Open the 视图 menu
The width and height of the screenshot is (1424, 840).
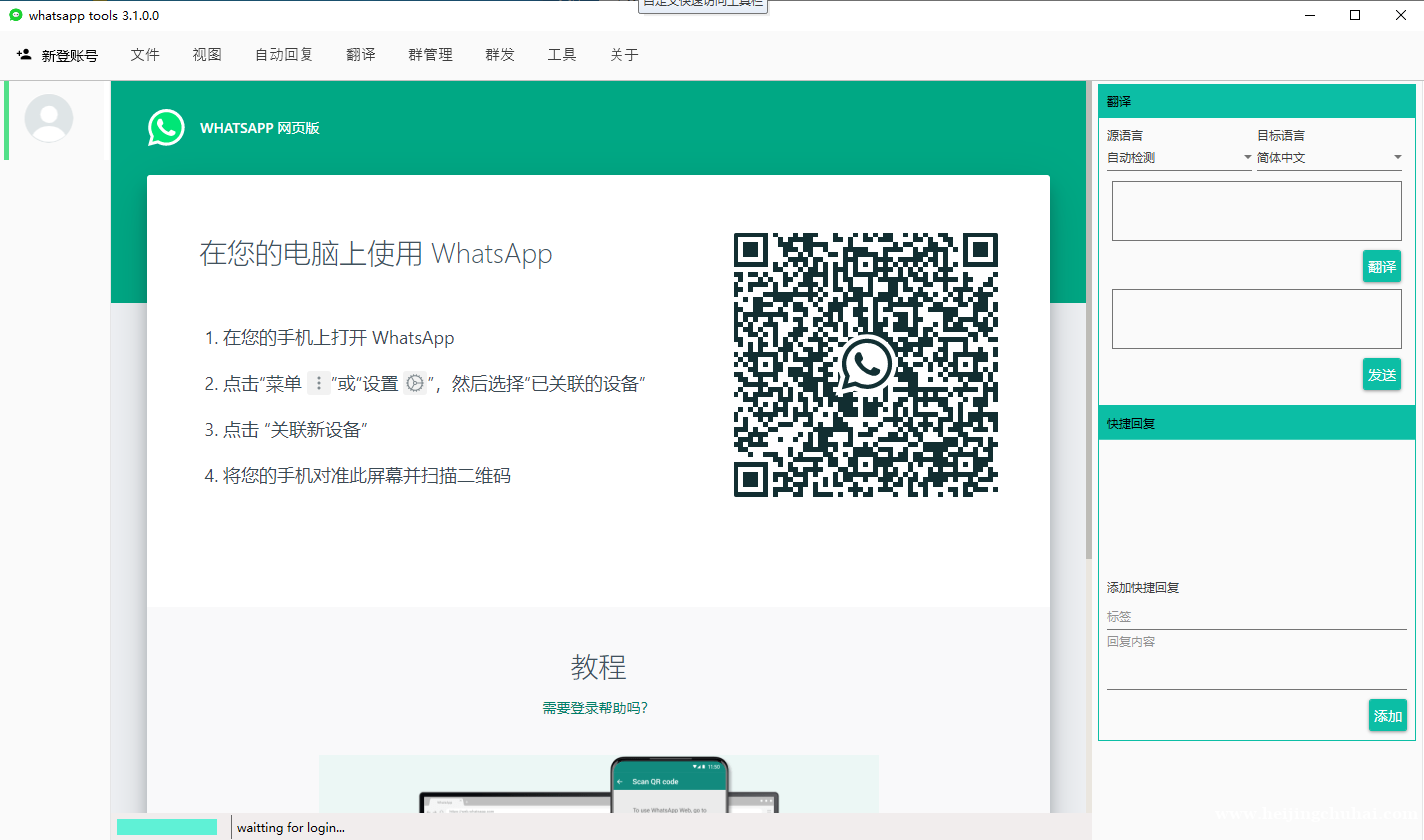click(207, 55)
